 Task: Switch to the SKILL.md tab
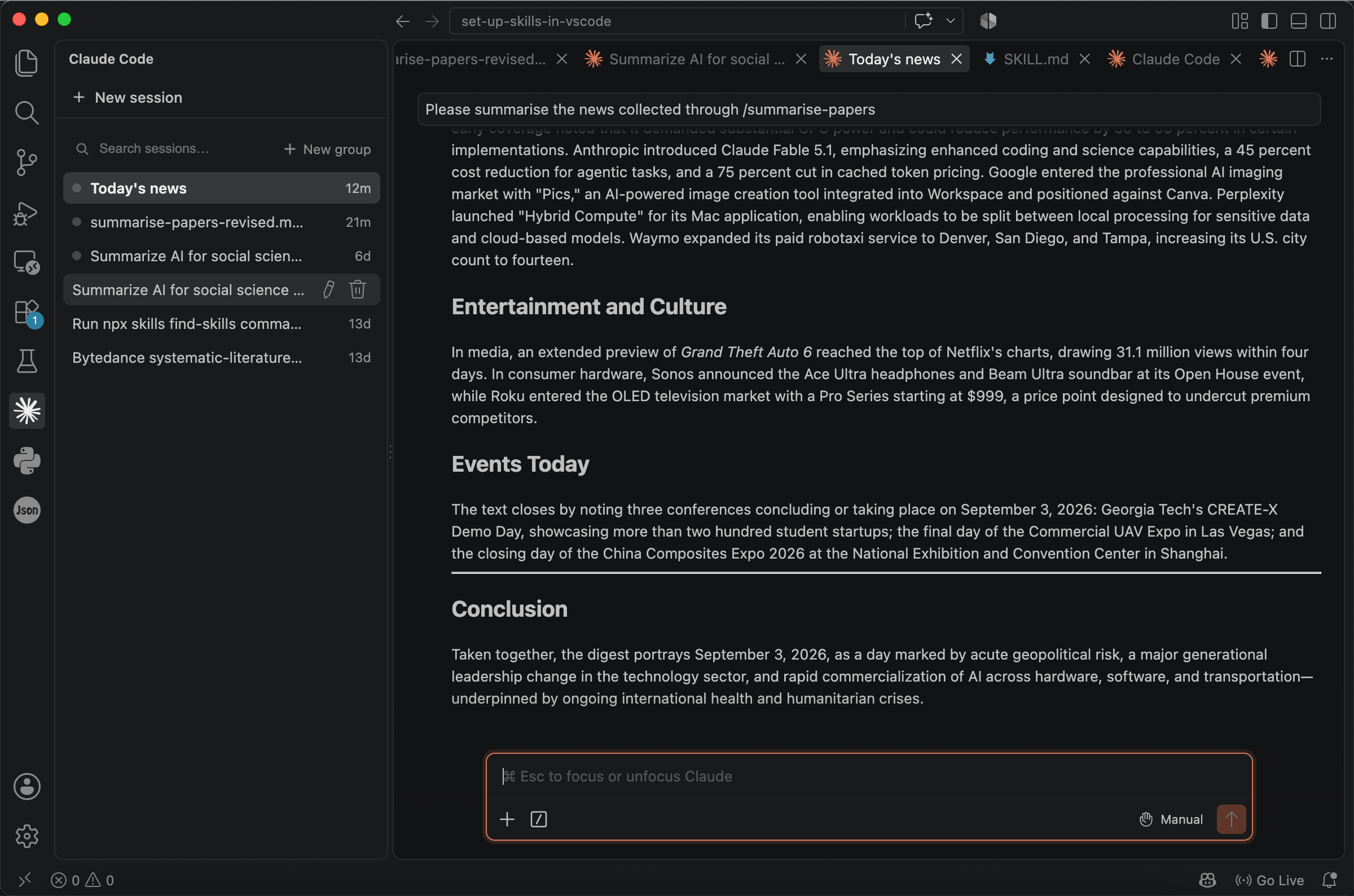point(1036,59)
